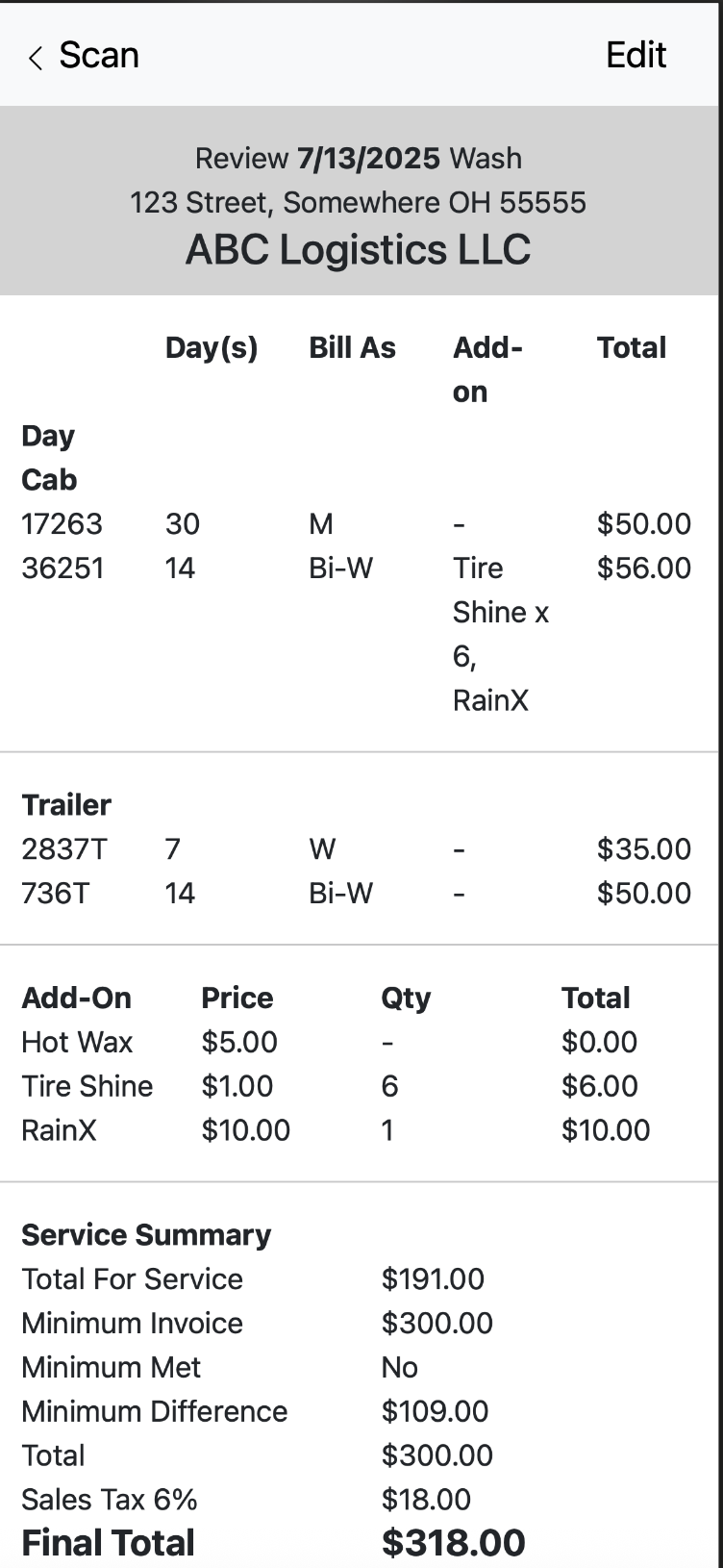The height and width of the screenshot is (1568, 723).
Task: Select trailer 736T
Action: tap(55, 894)
